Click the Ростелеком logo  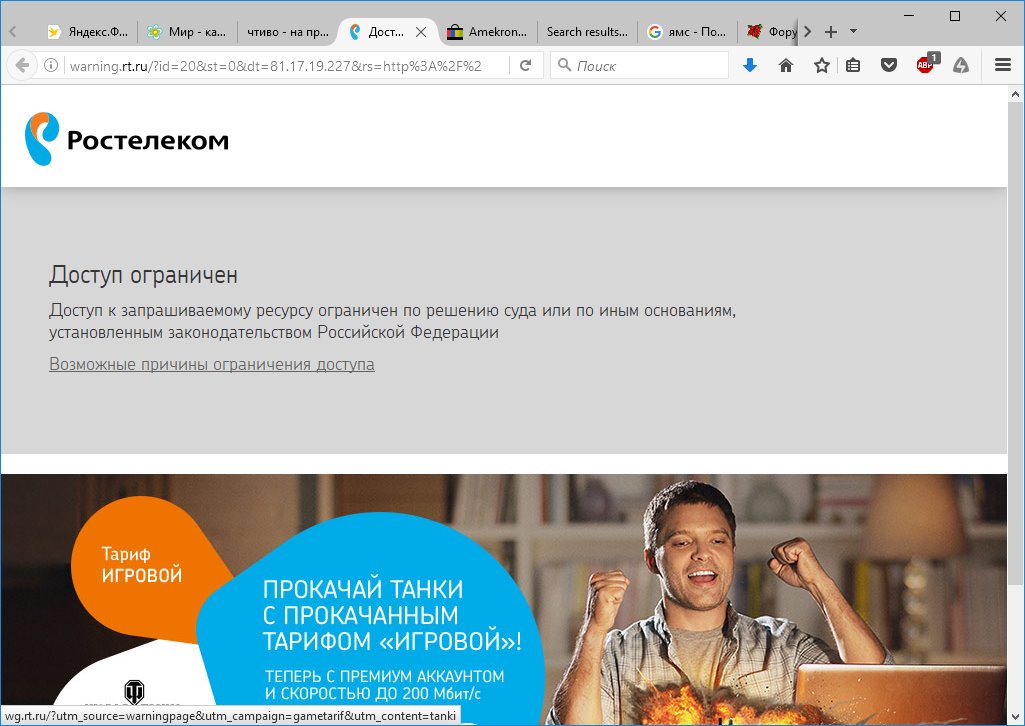click(x=127, y=139)
